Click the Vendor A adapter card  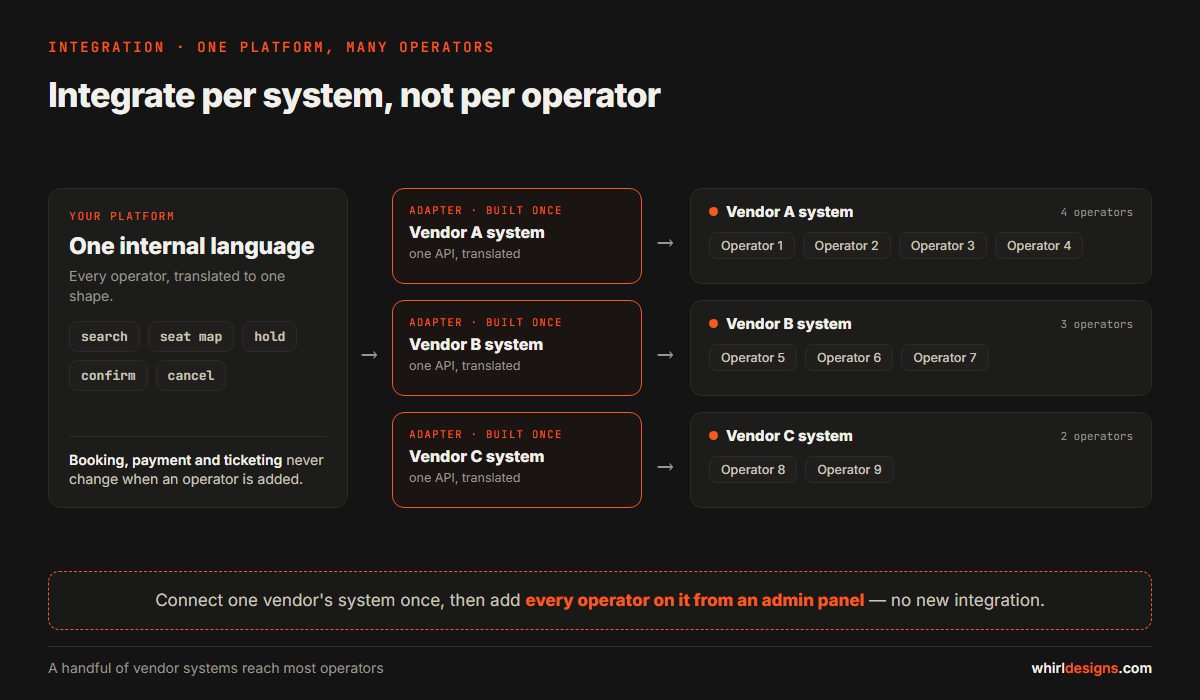click(x=517, y=236)
